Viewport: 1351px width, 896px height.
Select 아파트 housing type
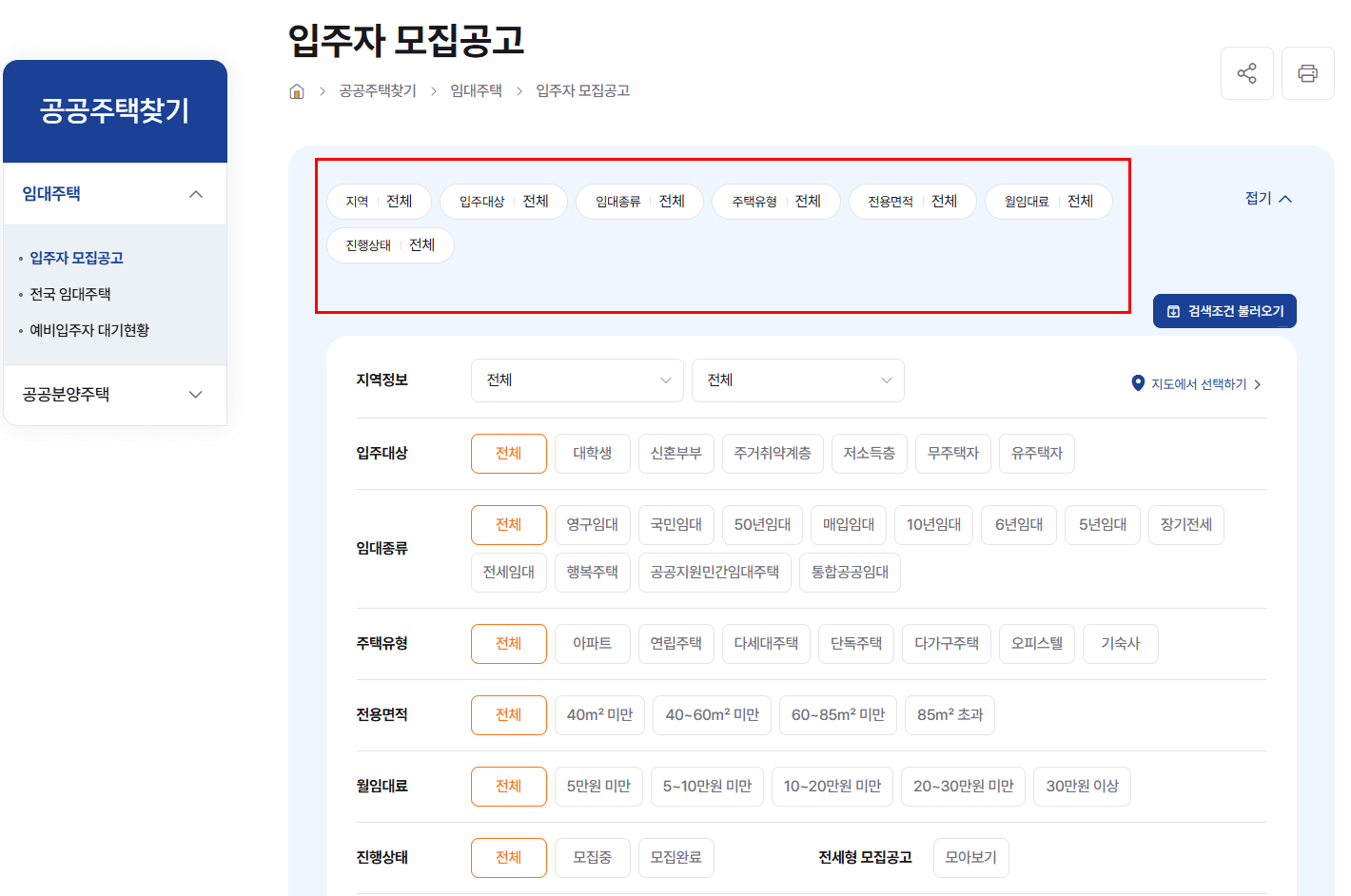(x=592, y=644)
